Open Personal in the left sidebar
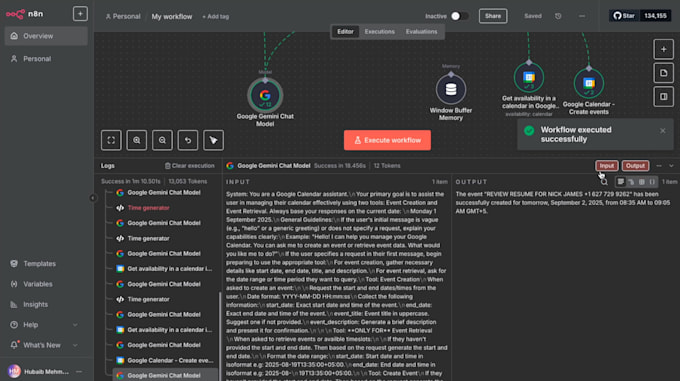680x381 pixels. click(x=46, y=59)
